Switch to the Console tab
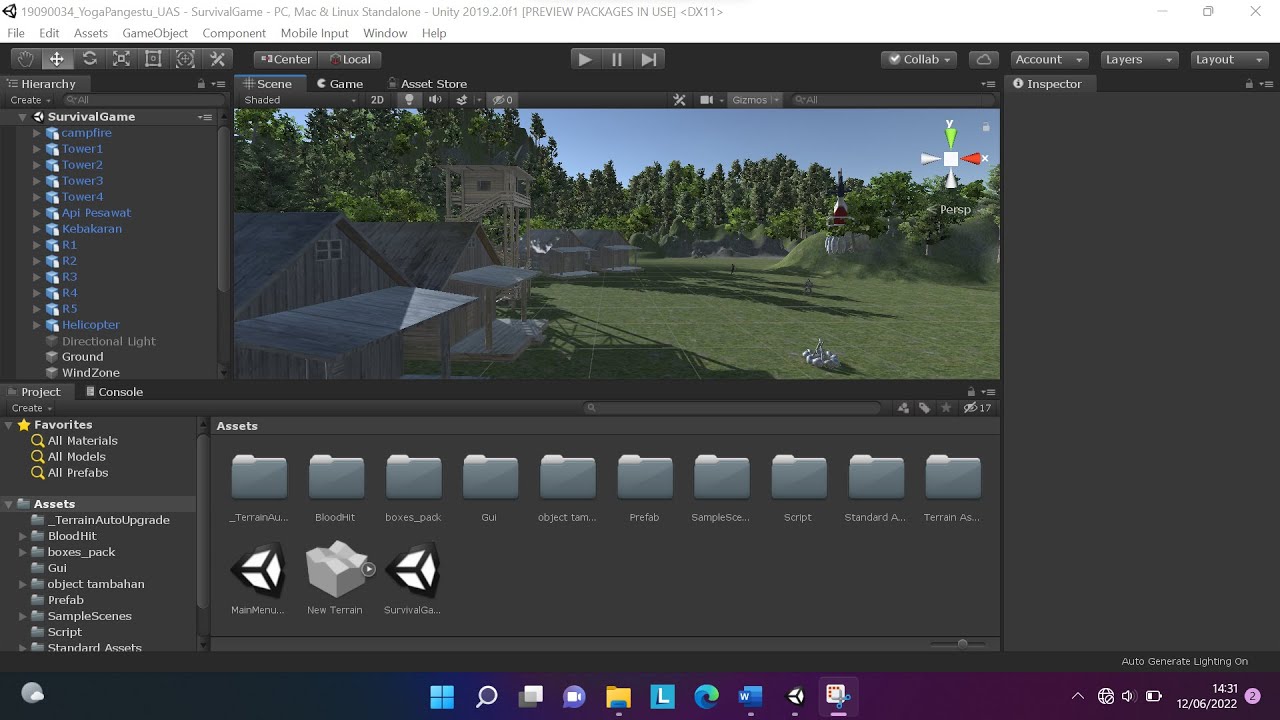This screenshot has width=1280, height=720. tap(114, 392)
